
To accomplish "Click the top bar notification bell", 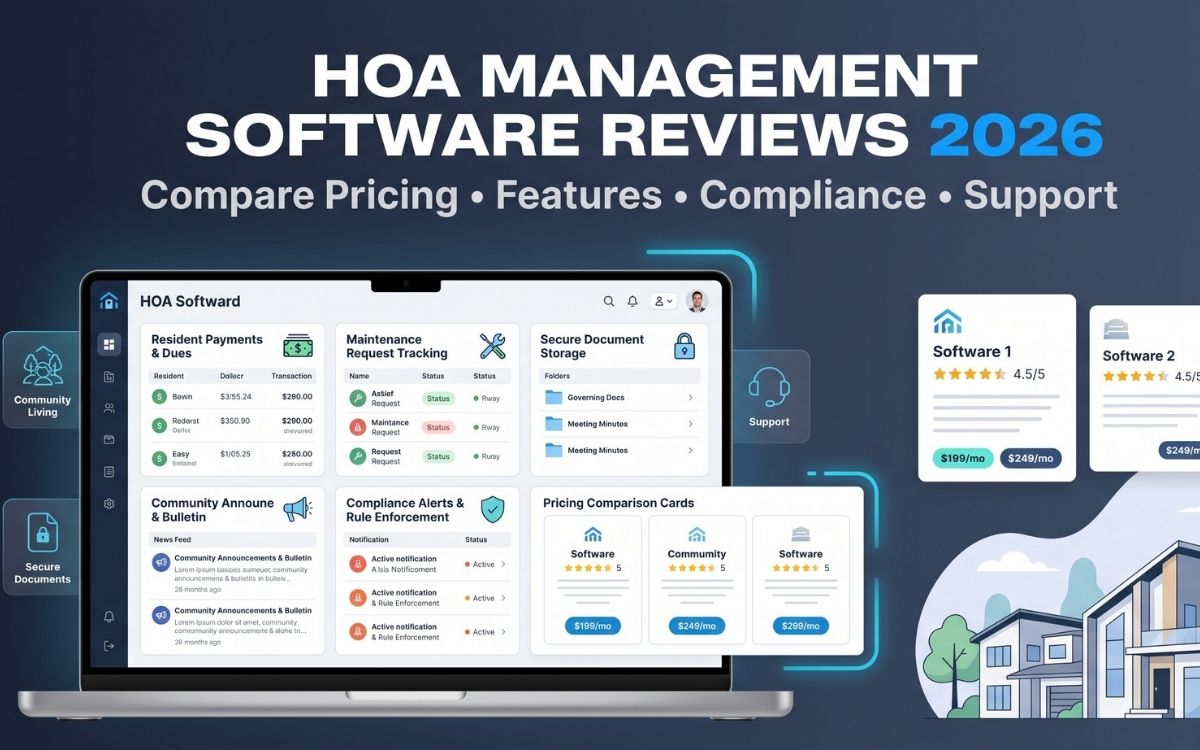I will (633, 301).
